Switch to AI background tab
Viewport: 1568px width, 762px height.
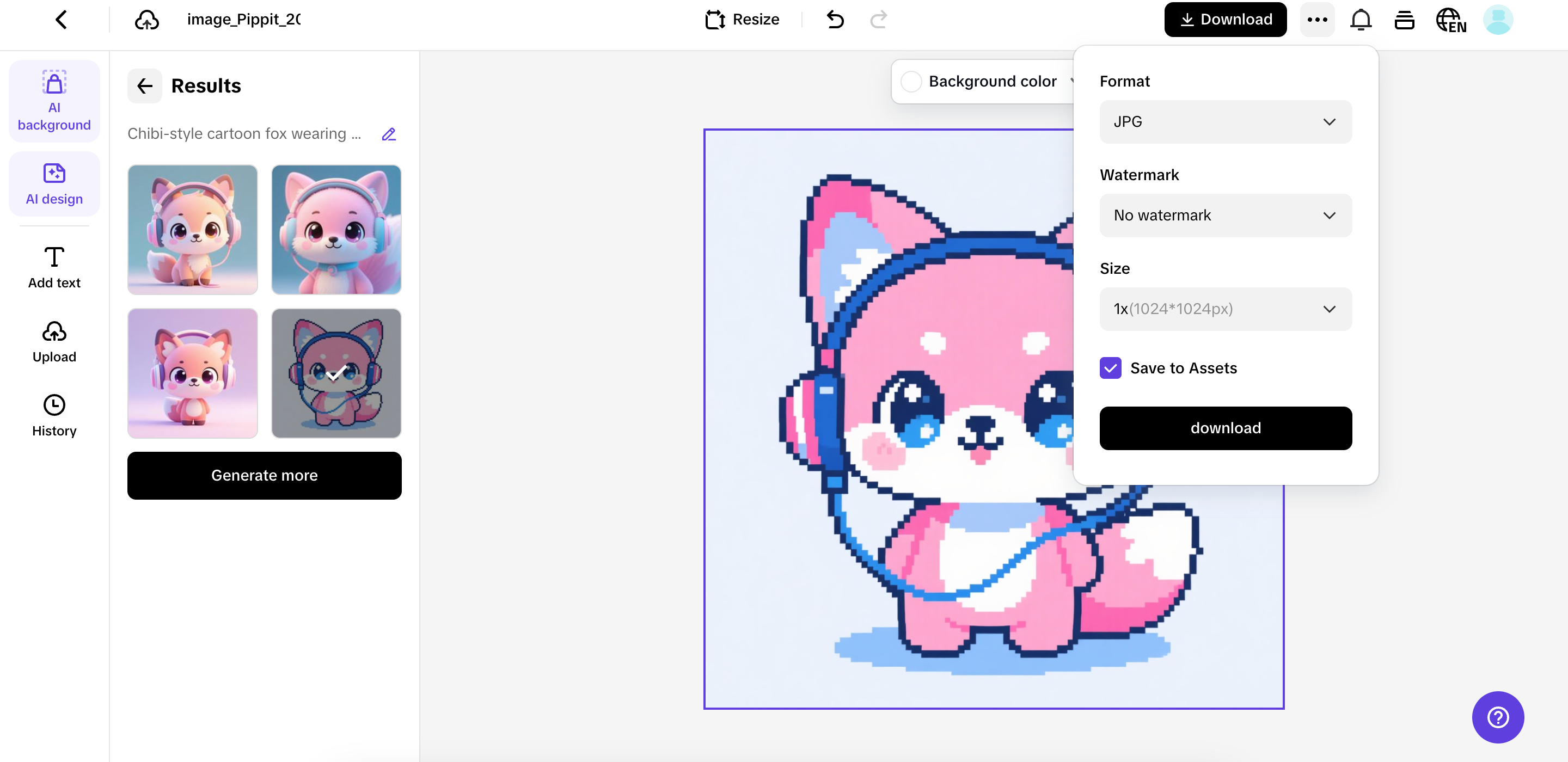coord(54,101)
